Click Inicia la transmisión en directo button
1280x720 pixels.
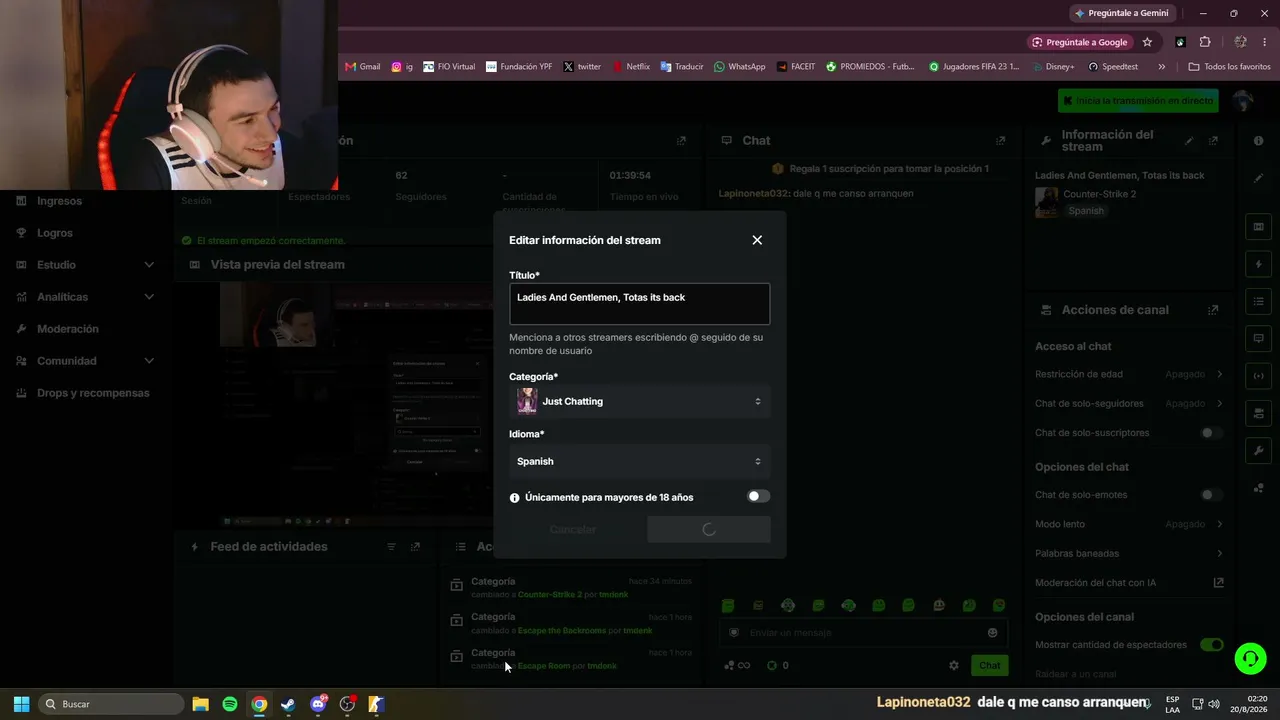coord(1138,101)
